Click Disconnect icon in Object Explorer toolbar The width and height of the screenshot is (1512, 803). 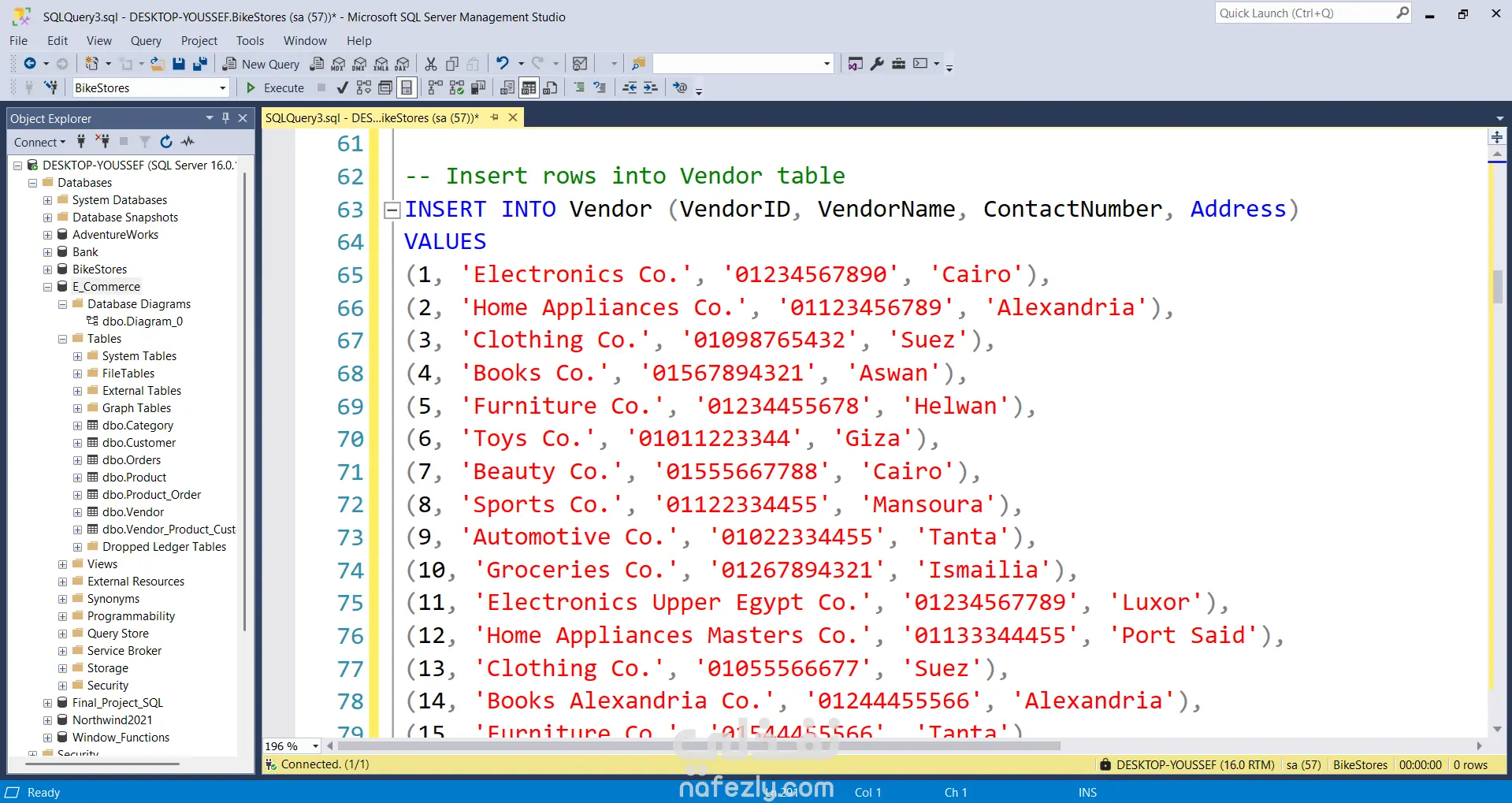pos(102,142)
